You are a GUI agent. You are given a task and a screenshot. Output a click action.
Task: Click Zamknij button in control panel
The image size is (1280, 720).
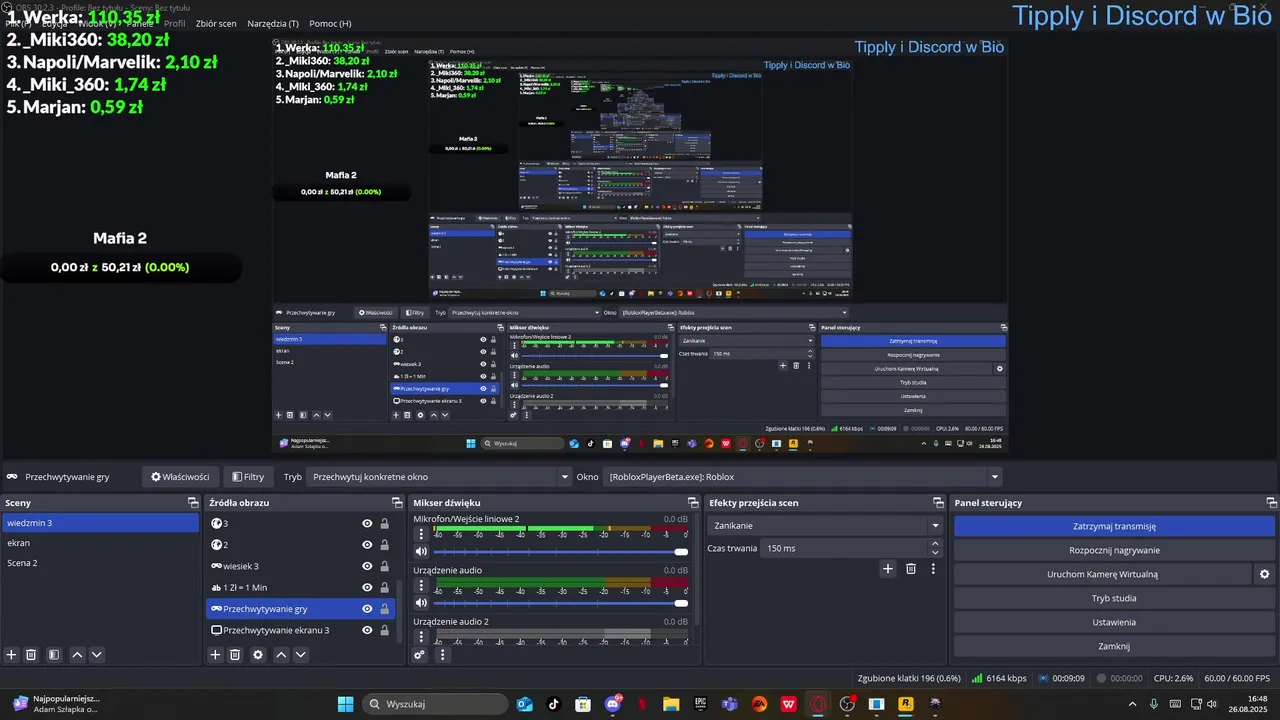click(x=1114, y=646)
